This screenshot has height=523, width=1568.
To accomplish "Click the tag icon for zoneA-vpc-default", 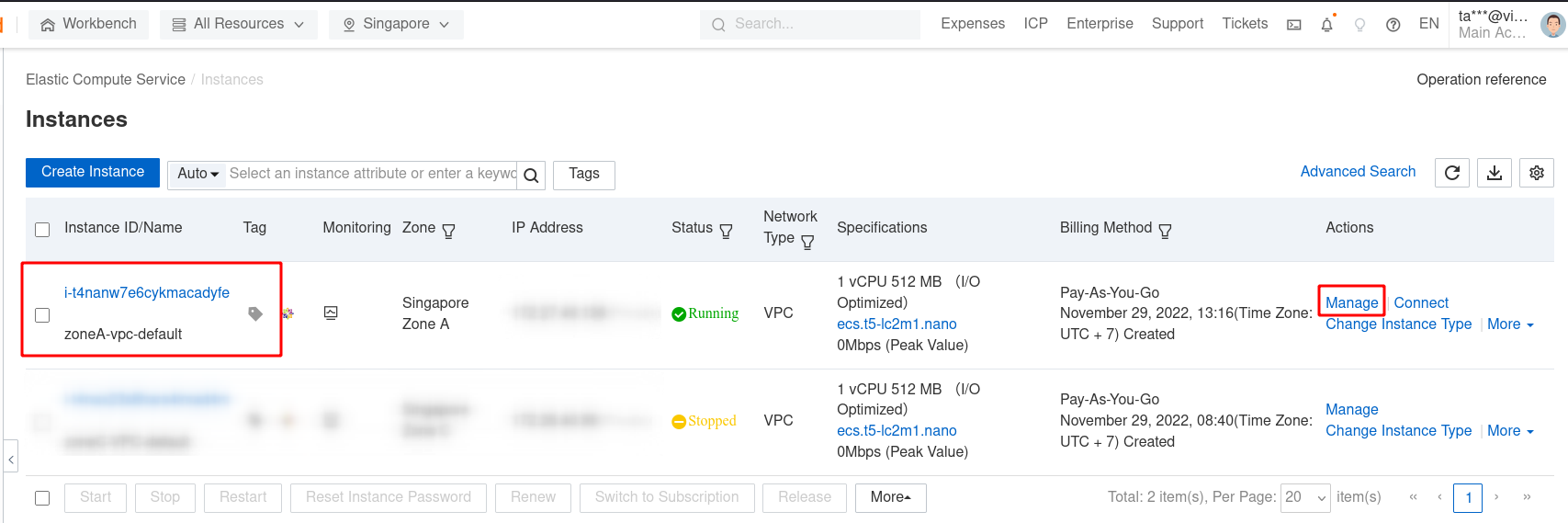I will click(x=255, y=314).
